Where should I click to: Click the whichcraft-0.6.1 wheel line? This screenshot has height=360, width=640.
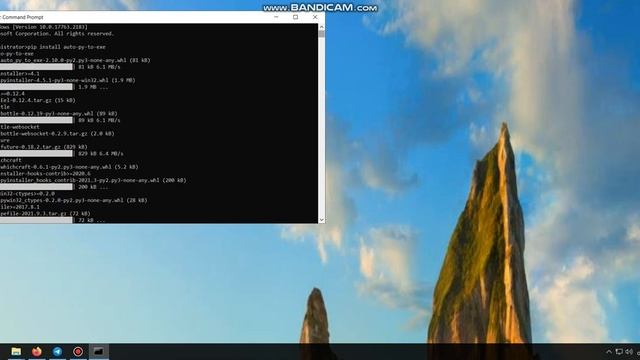point(69,167)
